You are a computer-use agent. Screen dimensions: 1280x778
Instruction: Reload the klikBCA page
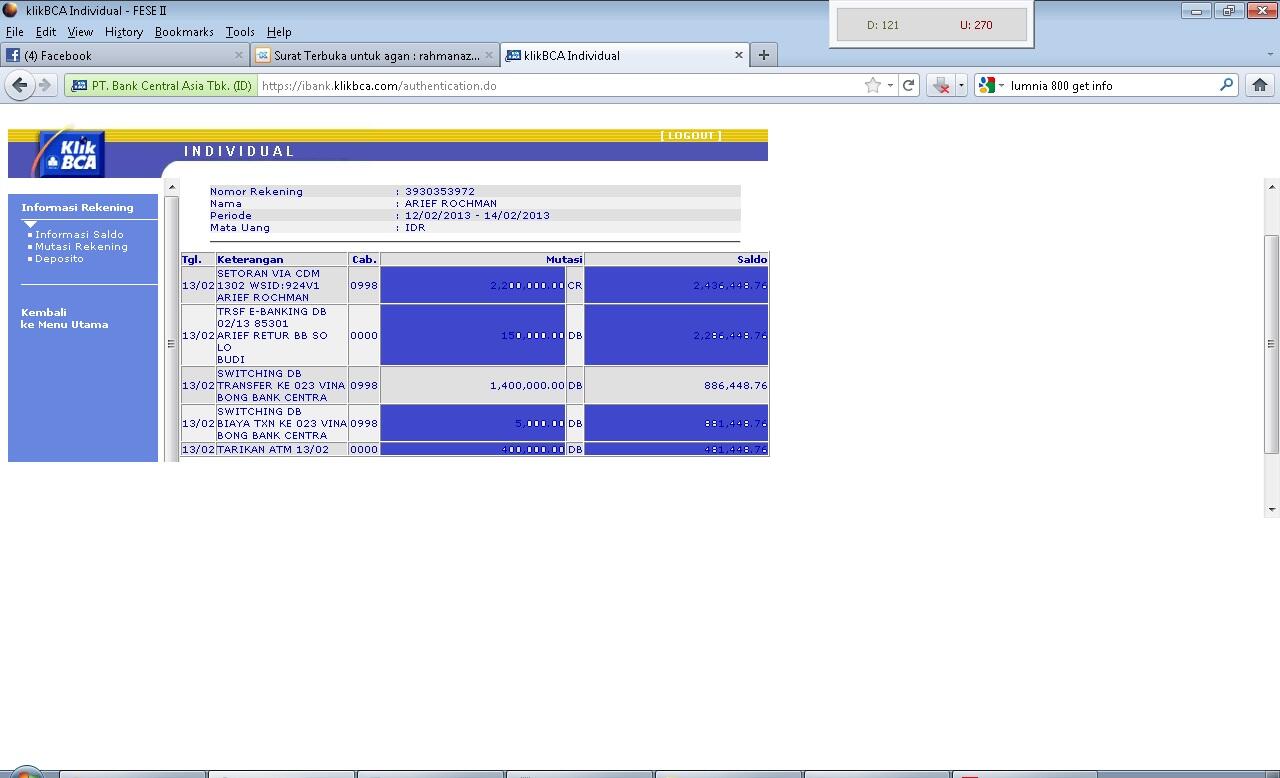point(908,86)
